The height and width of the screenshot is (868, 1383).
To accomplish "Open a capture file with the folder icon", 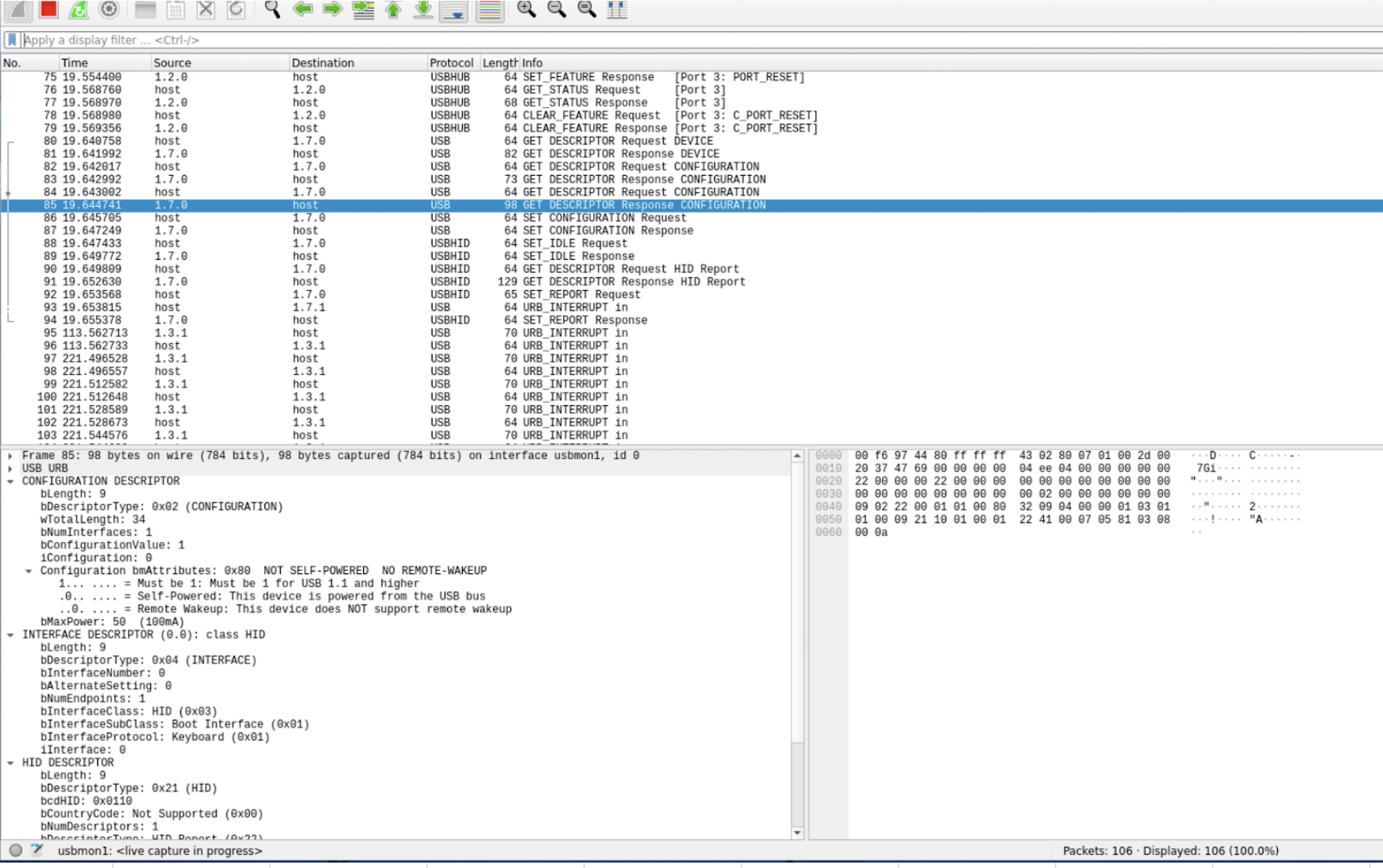I will click(145, 9).
